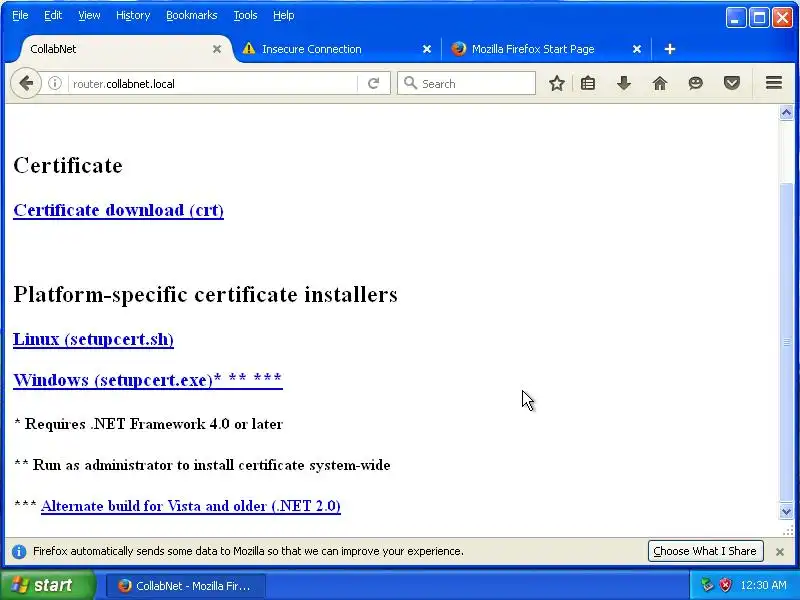Click the notification bar info icon
The image size is (800, 600).
coord(19,552)
